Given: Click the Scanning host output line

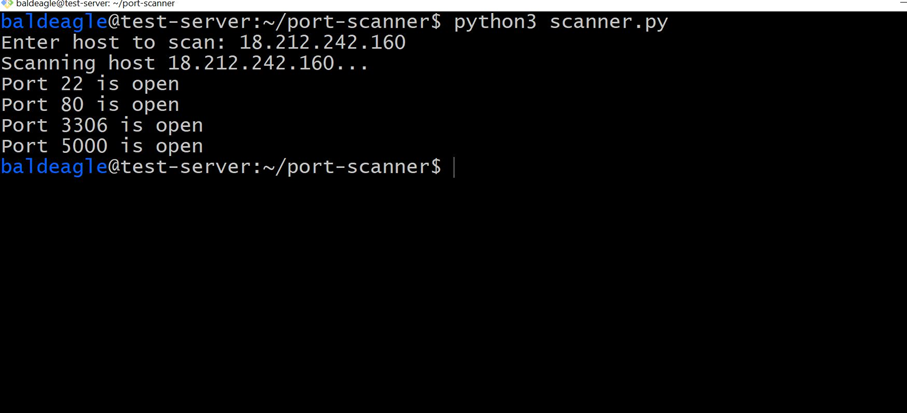Looking at the screenshot, I should click(x=185, y=63).
